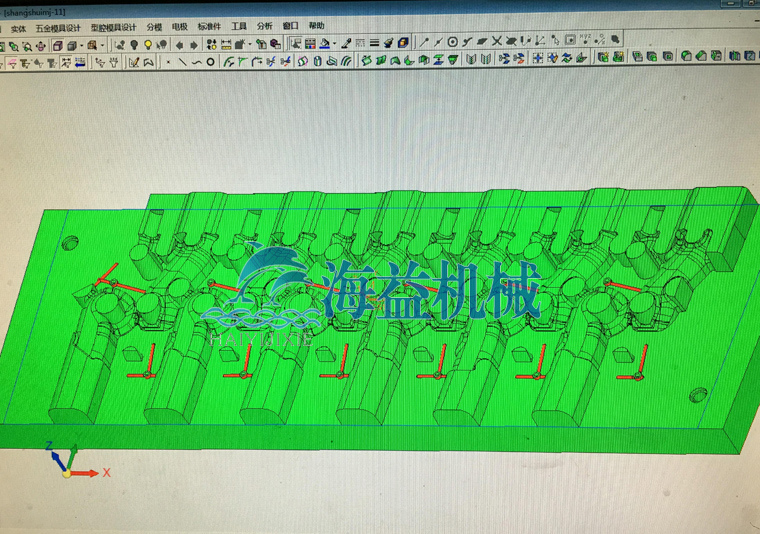Select the straight line drawing tool

(182, 62)
